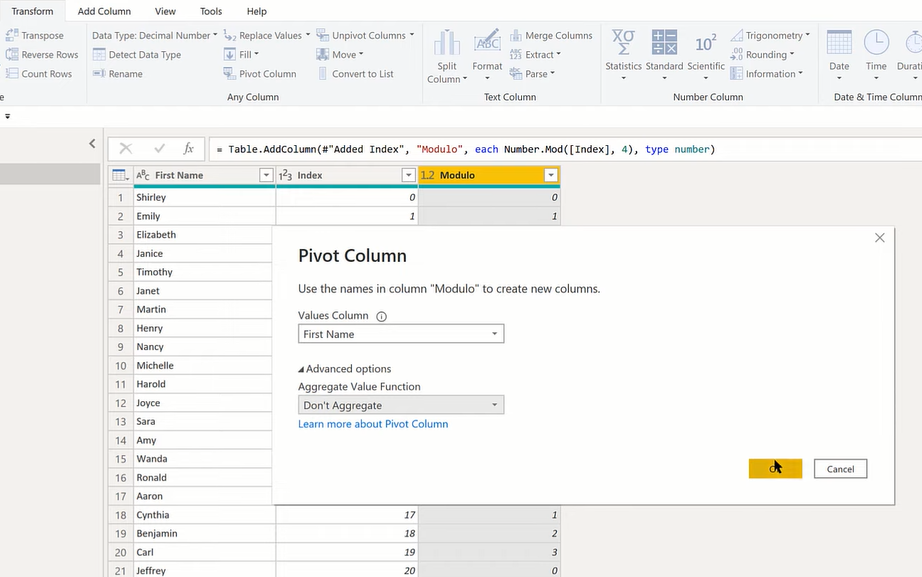Open the Date column tool
The width and height of the screenshot is (922, 577).
click(x=839, y=55)
